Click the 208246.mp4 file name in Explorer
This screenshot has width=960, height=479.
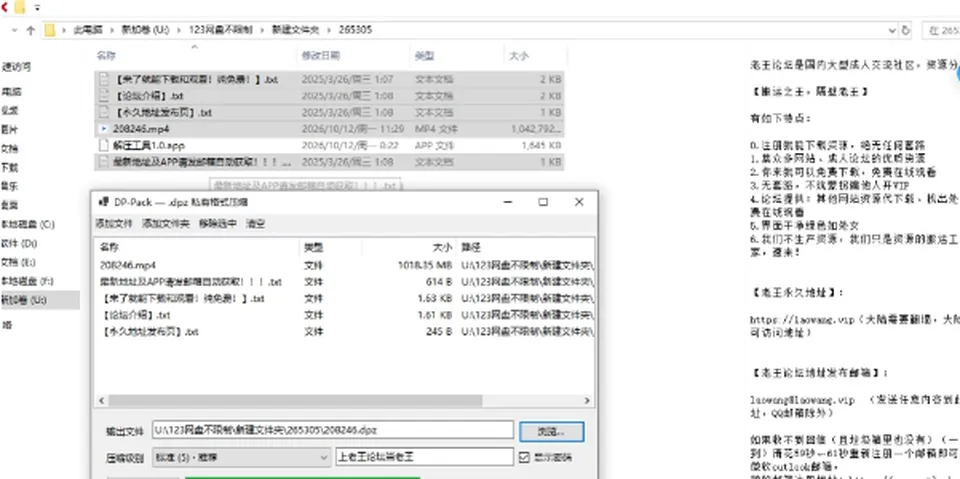pos(141,129)
